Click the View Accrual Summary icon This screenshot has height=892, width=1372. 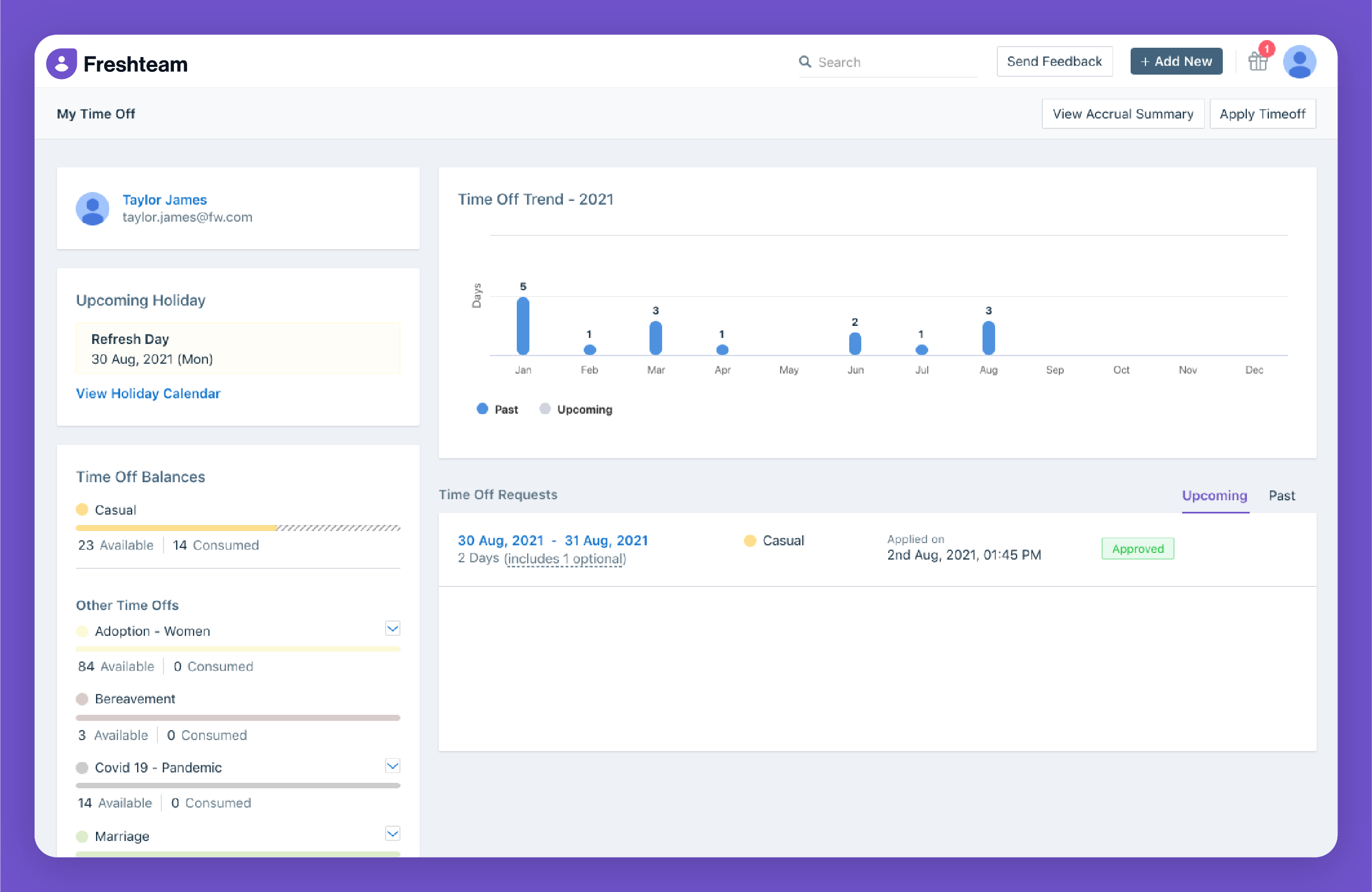pyautogui.click(x=1121, y=113)
